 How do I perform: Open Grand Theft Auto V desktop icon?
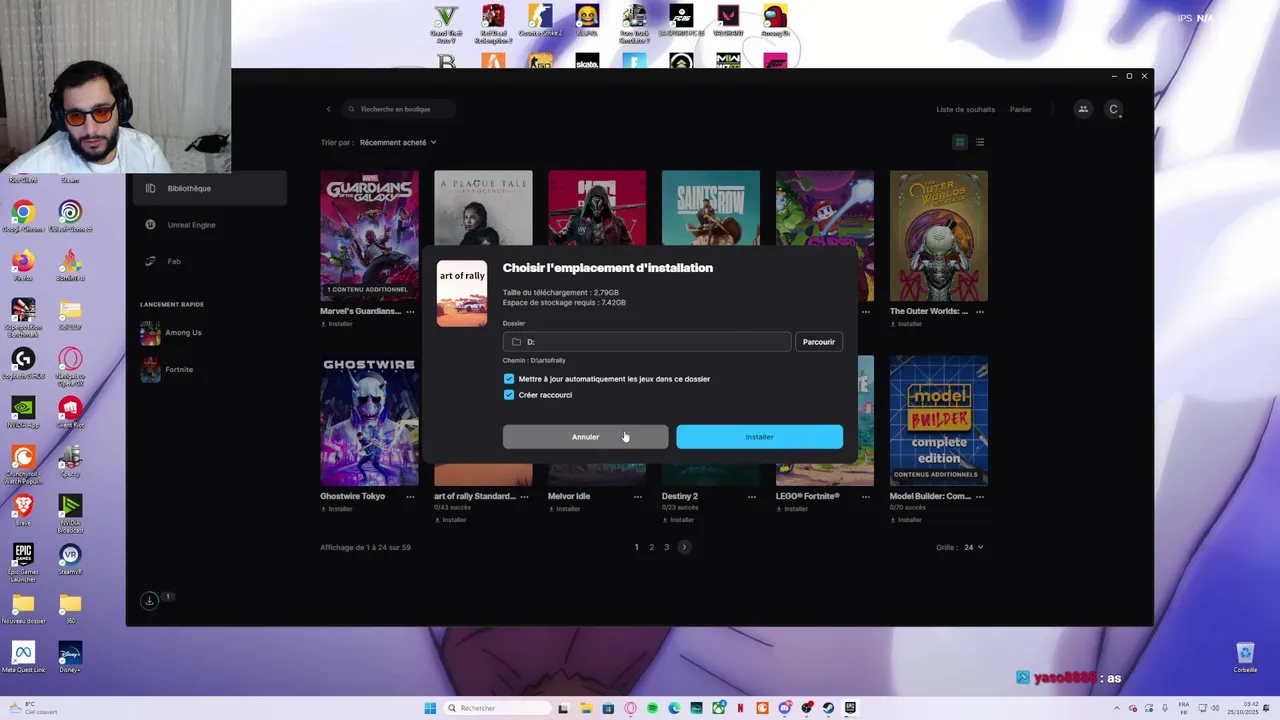445,24
